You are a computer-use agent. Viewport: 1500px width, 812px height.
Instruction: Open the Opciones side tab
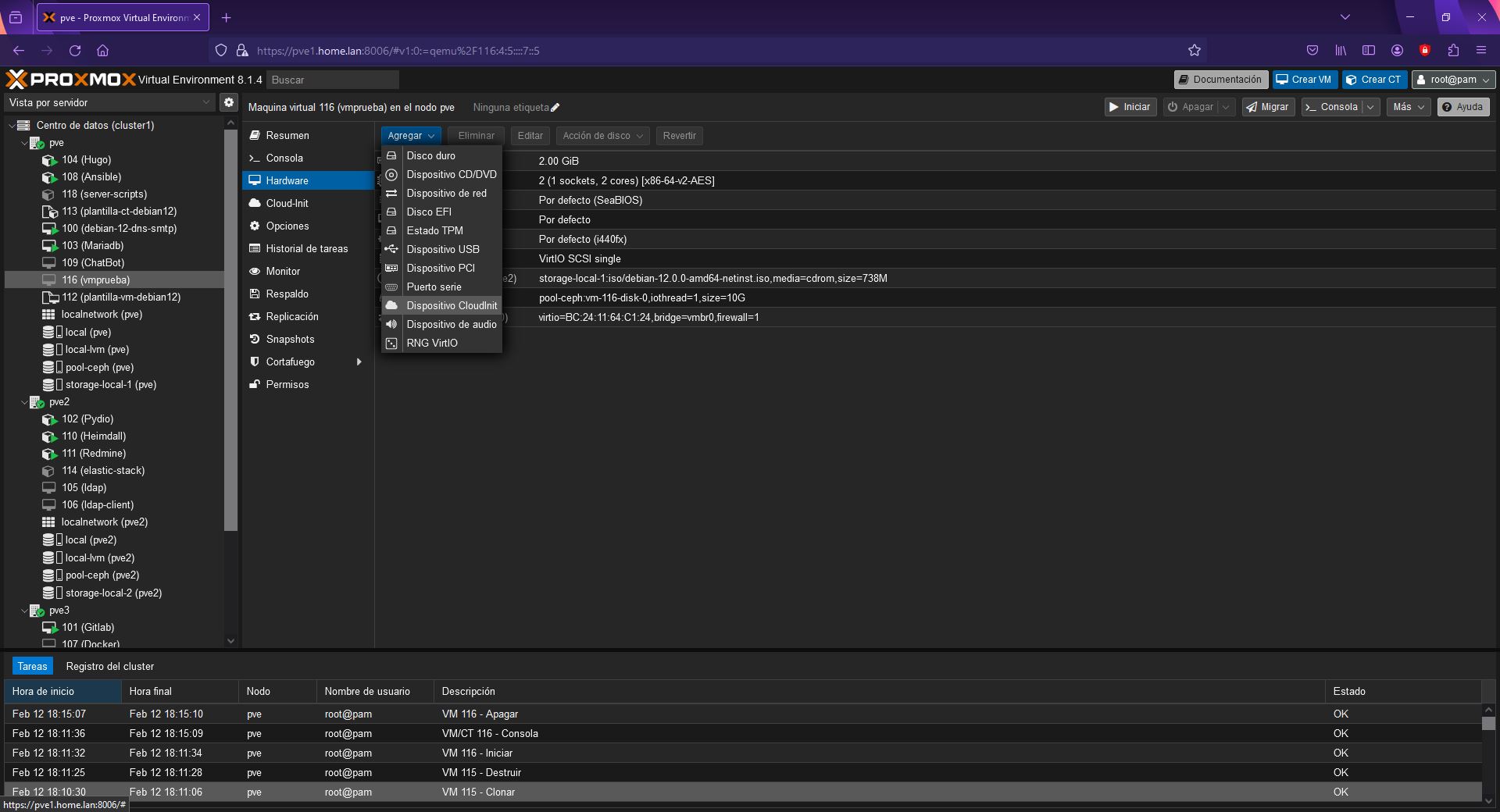[309, 226]
